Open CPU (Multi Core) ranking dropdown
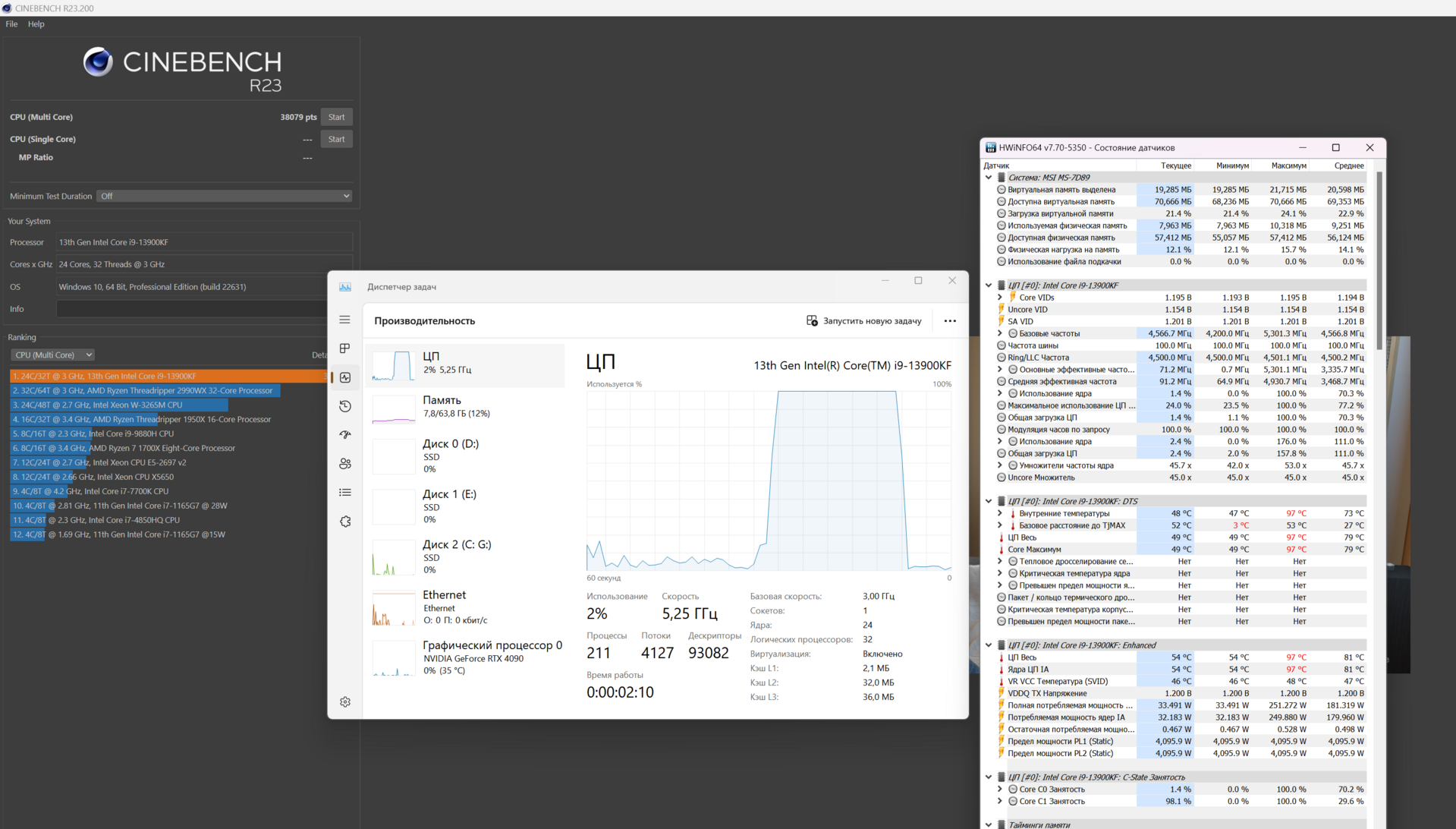1456x829 pixels. tap(52, 355)
